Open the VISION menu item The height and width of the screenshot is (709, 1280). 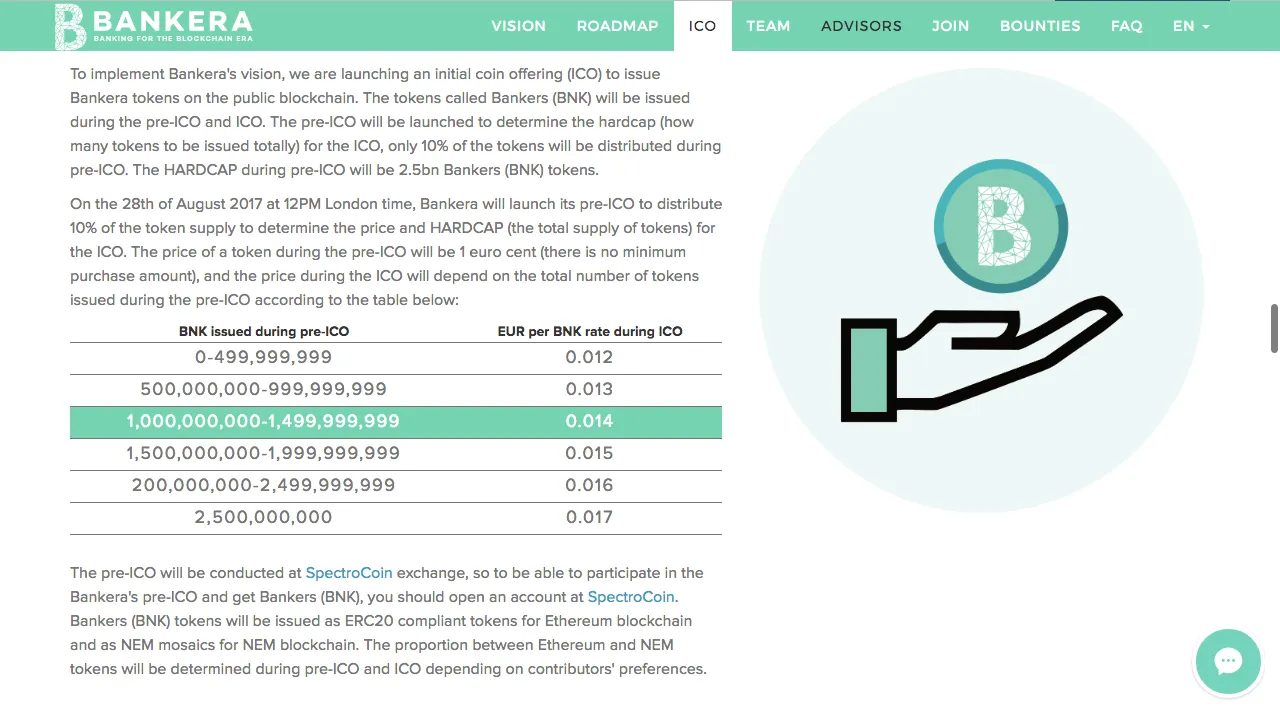point(518,26)
